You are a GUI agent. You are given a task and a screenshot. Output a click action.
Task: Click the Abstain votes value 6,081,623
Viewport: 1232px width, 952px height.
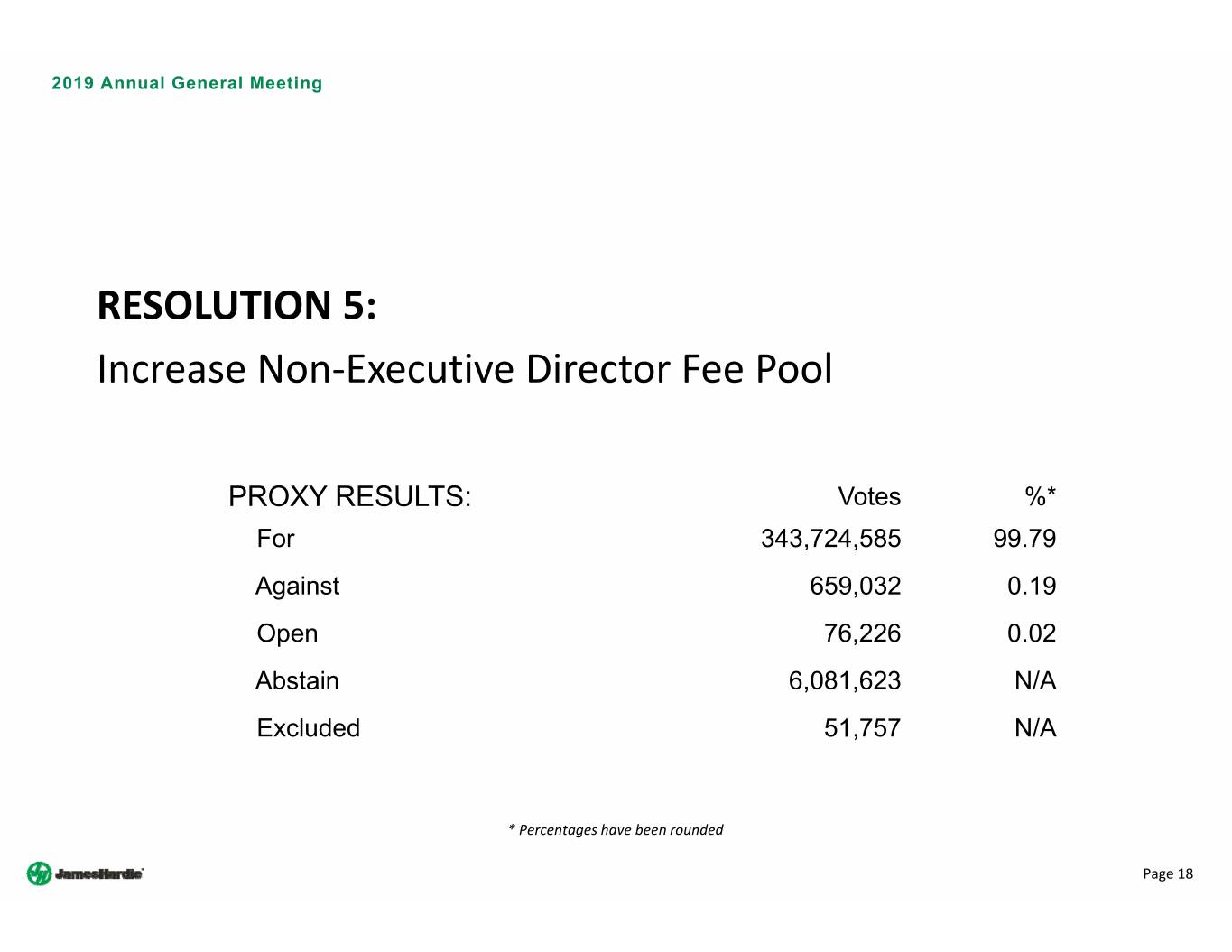point(844,681)
